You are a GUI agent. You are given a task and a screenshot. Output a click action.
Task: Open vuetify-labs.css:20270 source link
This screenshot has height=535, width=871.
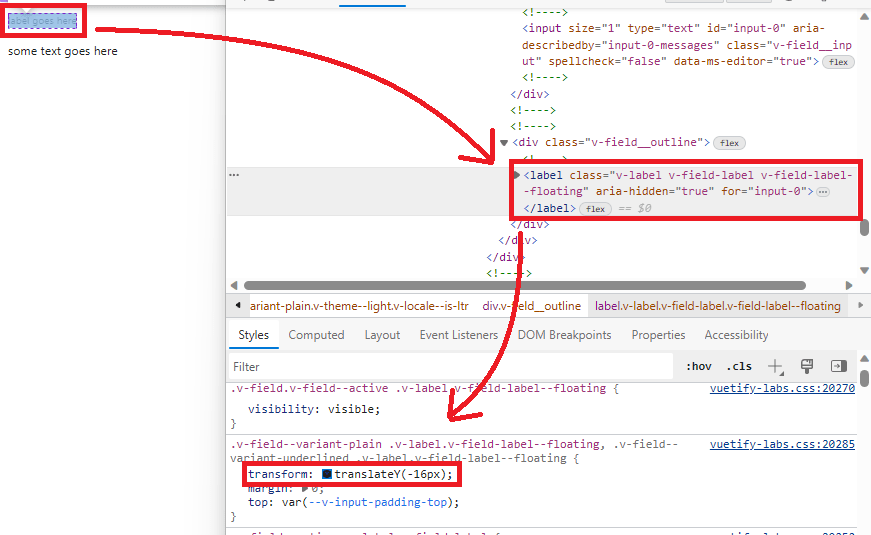(782, 388)
